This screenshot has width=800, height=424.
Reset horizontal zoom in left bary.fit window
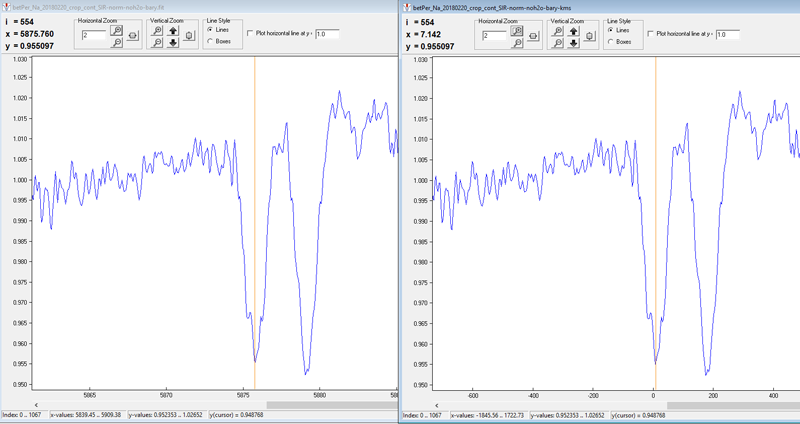click(x=133, y=37)
